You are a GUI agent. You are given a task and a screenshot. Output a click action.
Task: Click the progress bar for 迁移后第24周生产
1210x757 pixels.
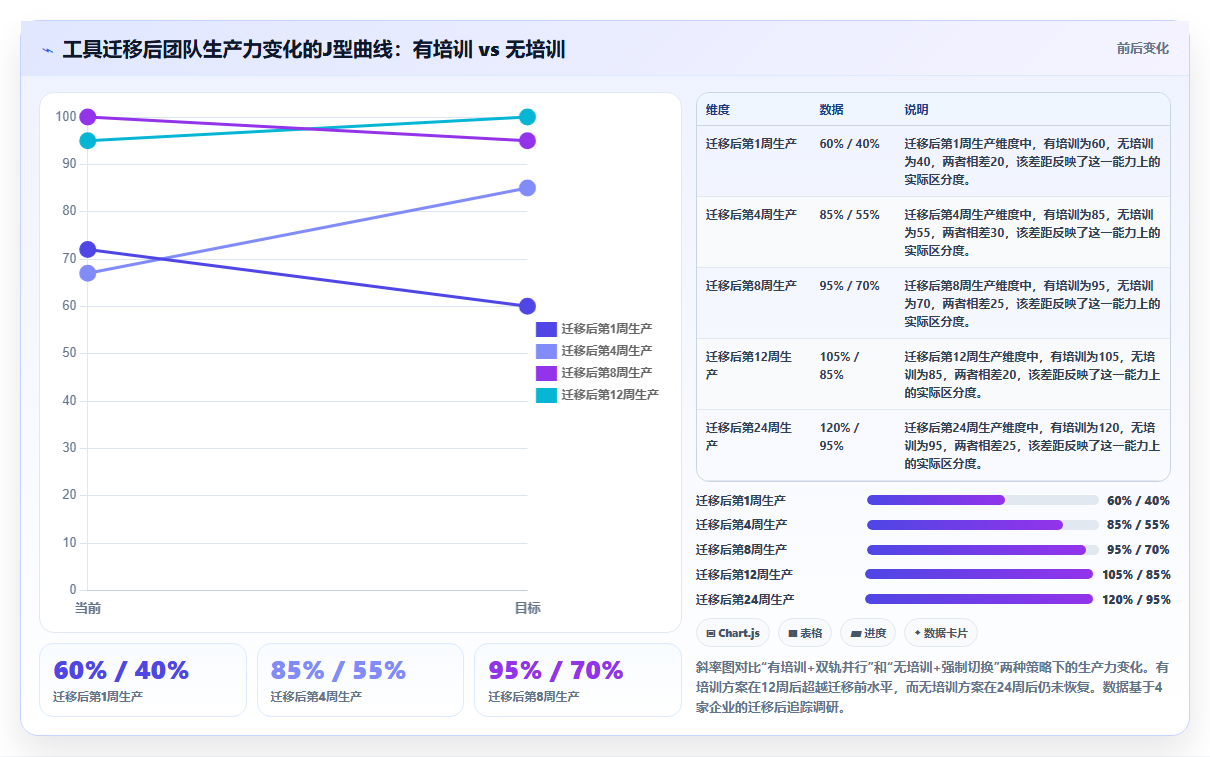point(979,599)
